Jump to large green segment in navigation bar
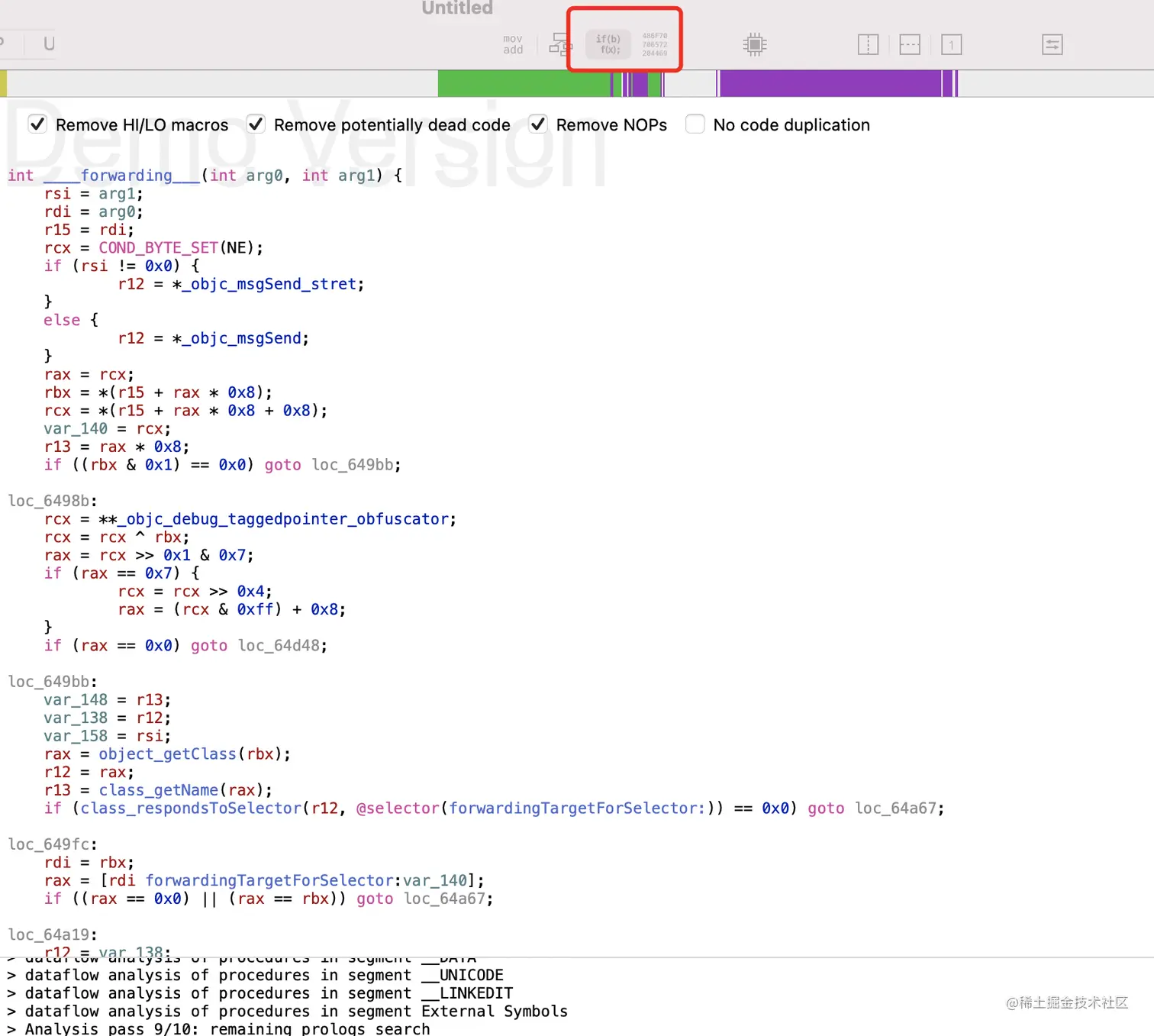Viewport: 1154px width, 1036px height. (x=524, y=83)
